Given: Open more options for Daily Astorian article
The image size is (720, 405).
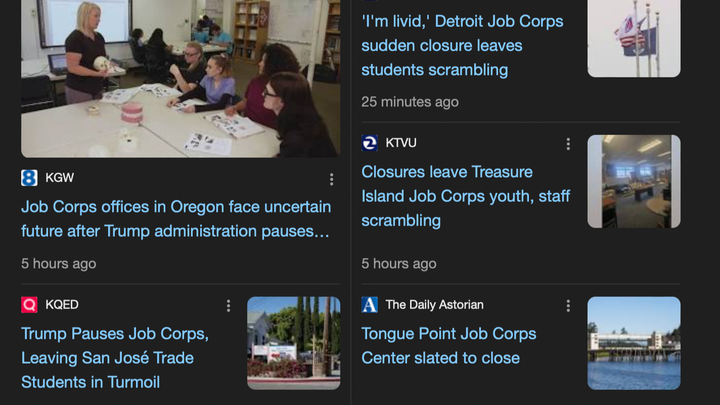Looking at the screenshot, I should click(568, 306).
